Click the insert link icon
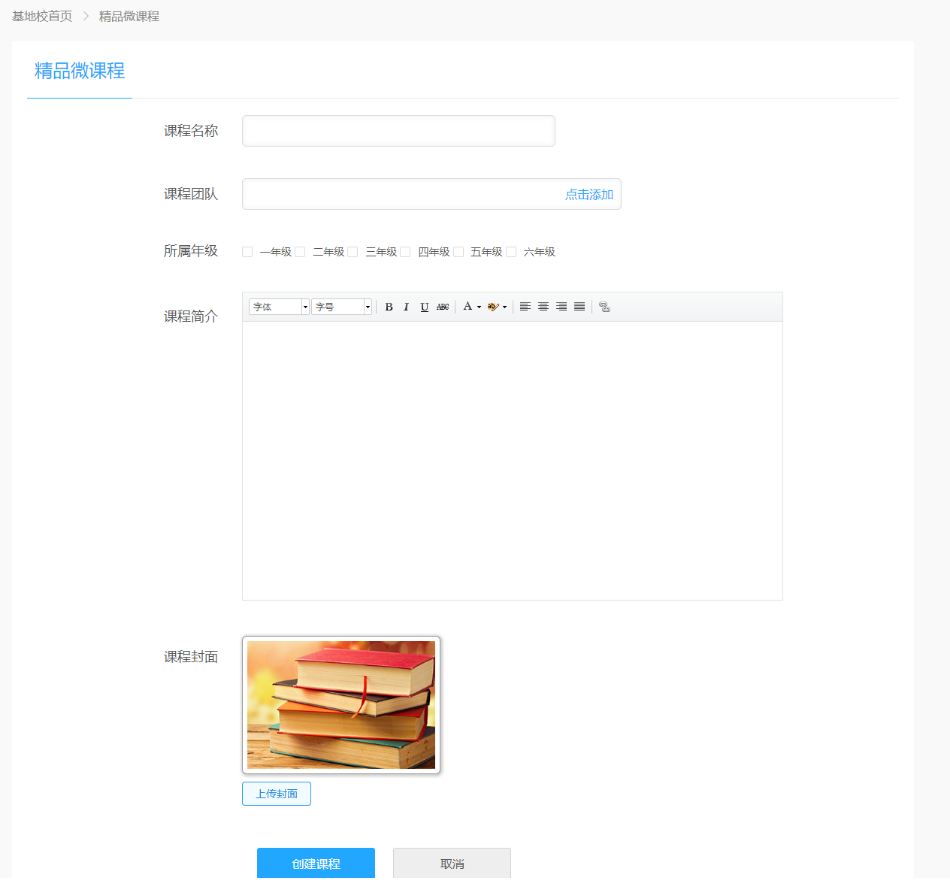This screenshot has height=889, width=950. click(x=604, y=307)
